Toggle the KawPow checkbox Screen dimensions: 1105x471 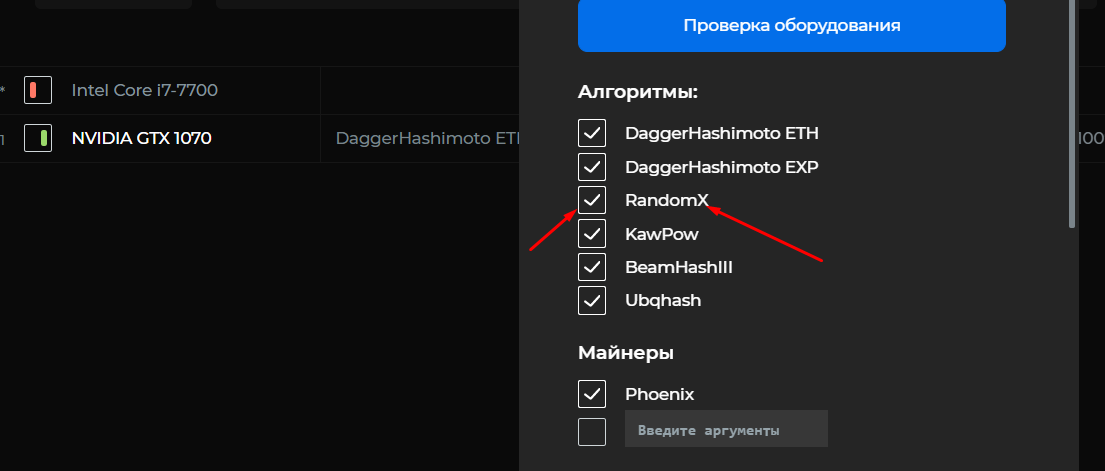tap(592, 233)
